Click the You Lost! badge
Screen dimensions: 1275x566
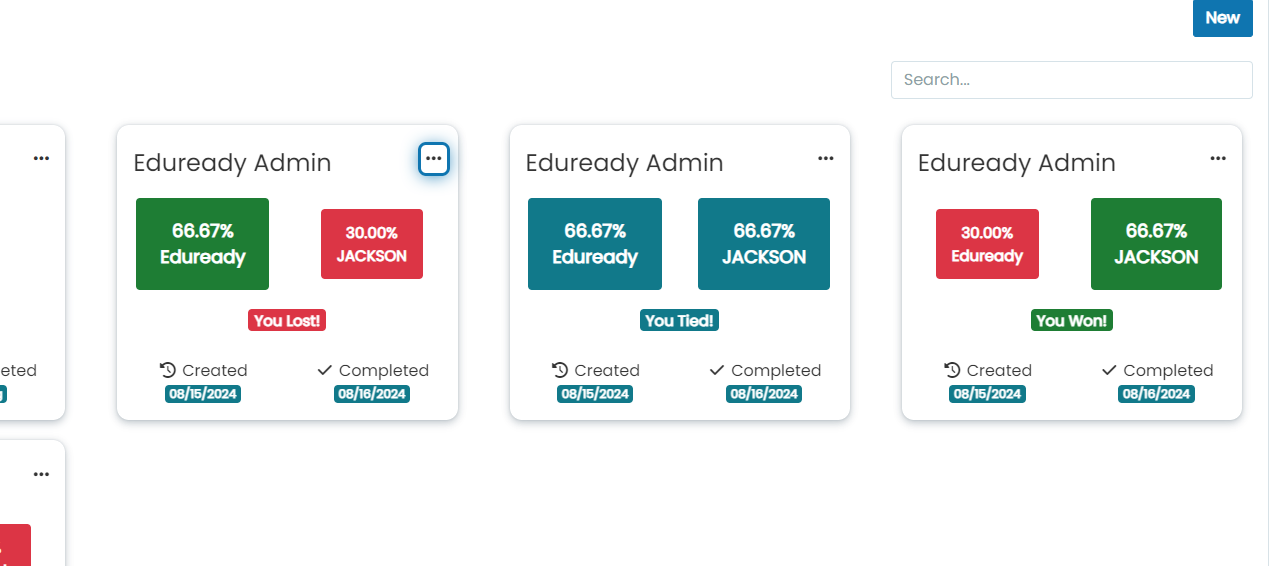[x=288, y=321]
